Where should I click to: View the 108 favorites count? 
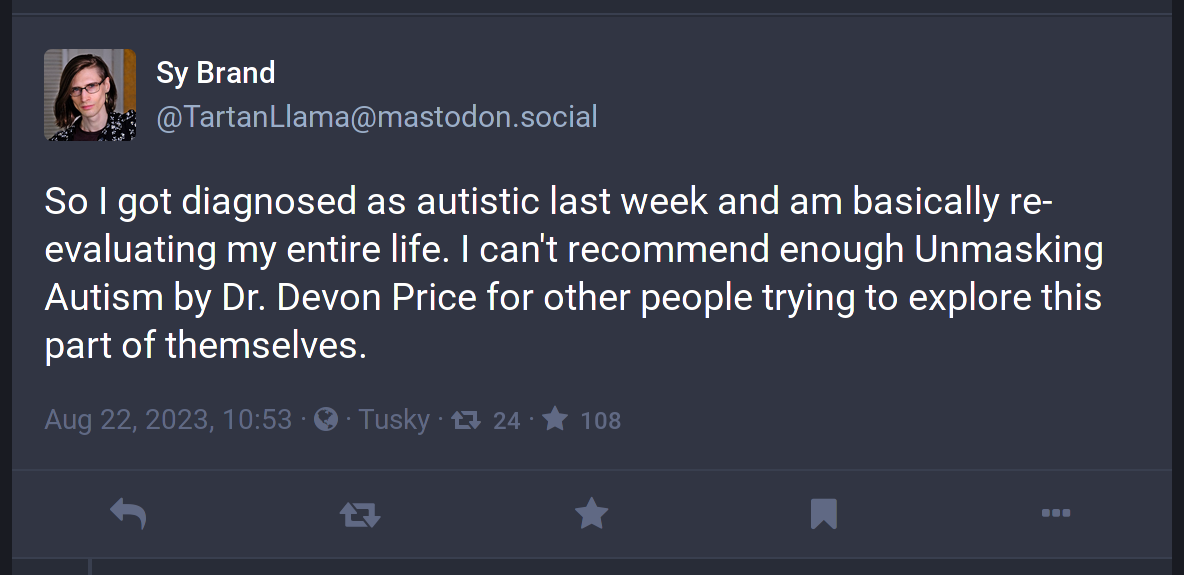(600, 420)
